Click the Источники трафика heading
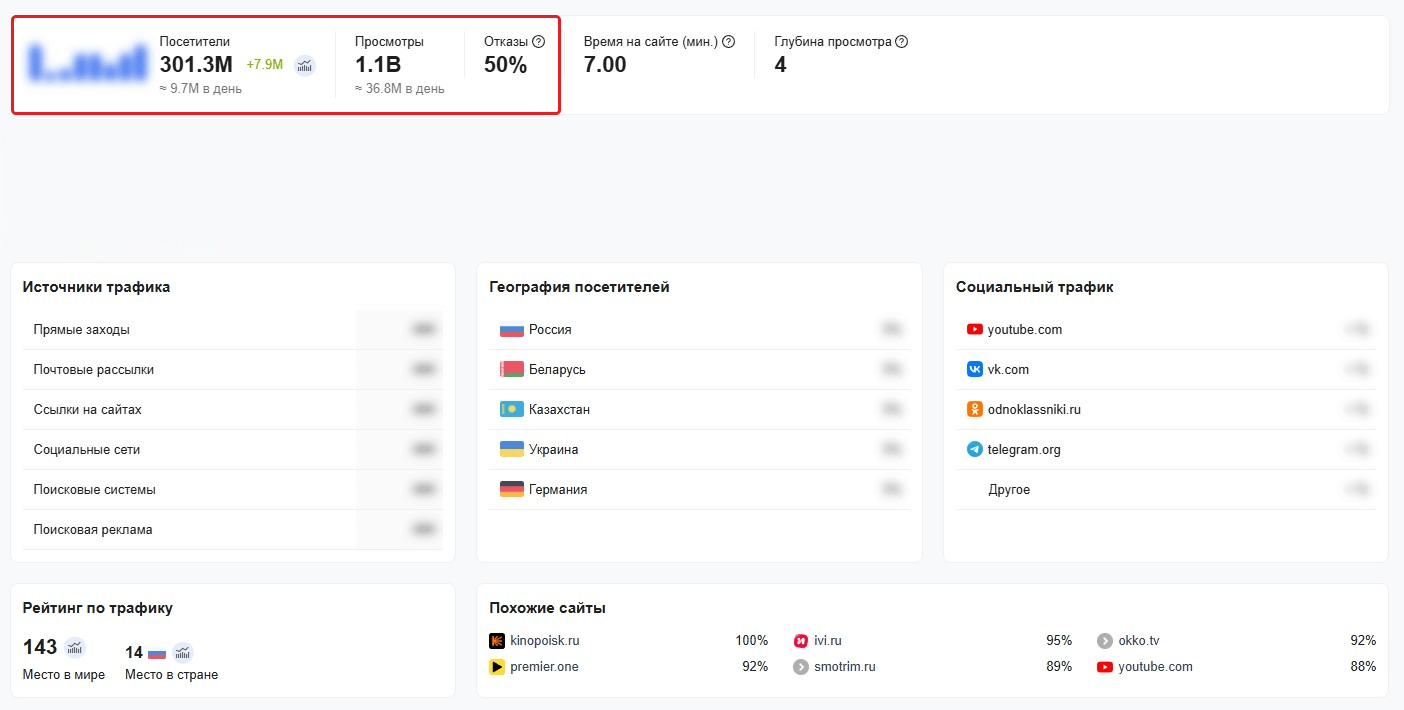The width and height of the screenshot is (1404, 710). tap(96, 287)
